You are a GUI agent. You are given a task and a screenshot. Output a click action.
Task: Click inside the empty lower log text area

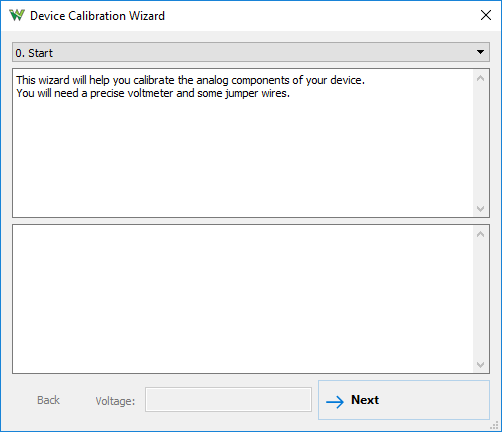[x=243, y=299]
